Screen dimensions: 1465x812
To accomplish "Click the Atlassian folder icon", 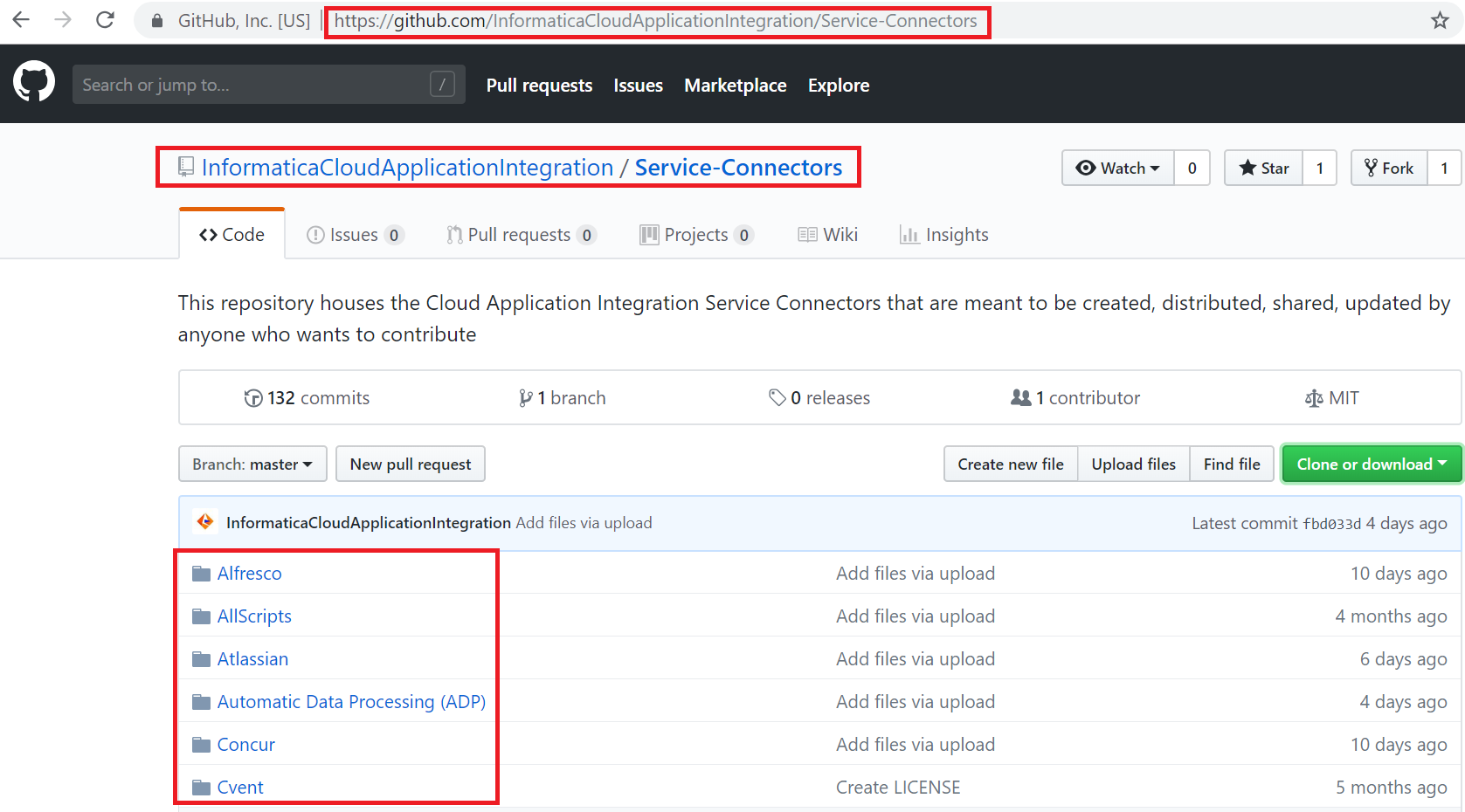I will 202,659.
